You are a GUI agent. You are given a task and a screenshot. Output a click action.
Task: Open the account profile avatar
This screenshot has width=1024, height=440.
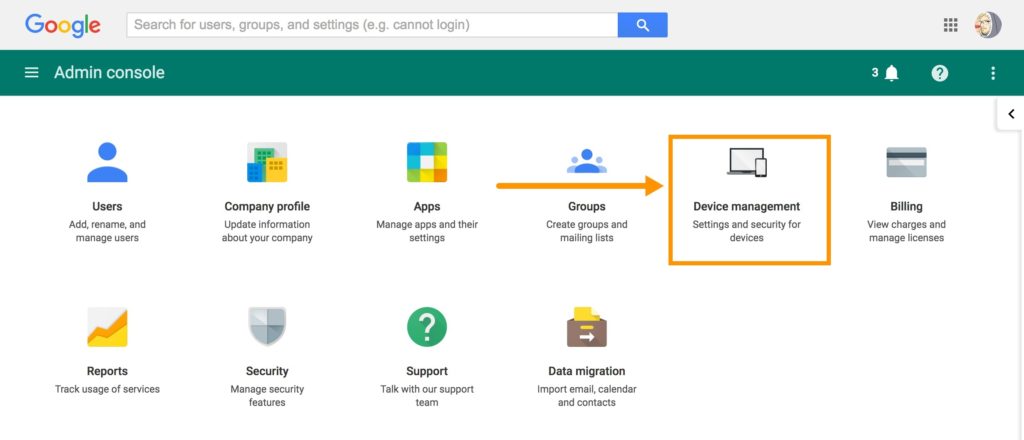pyautogui.click(x=988, y=25)
